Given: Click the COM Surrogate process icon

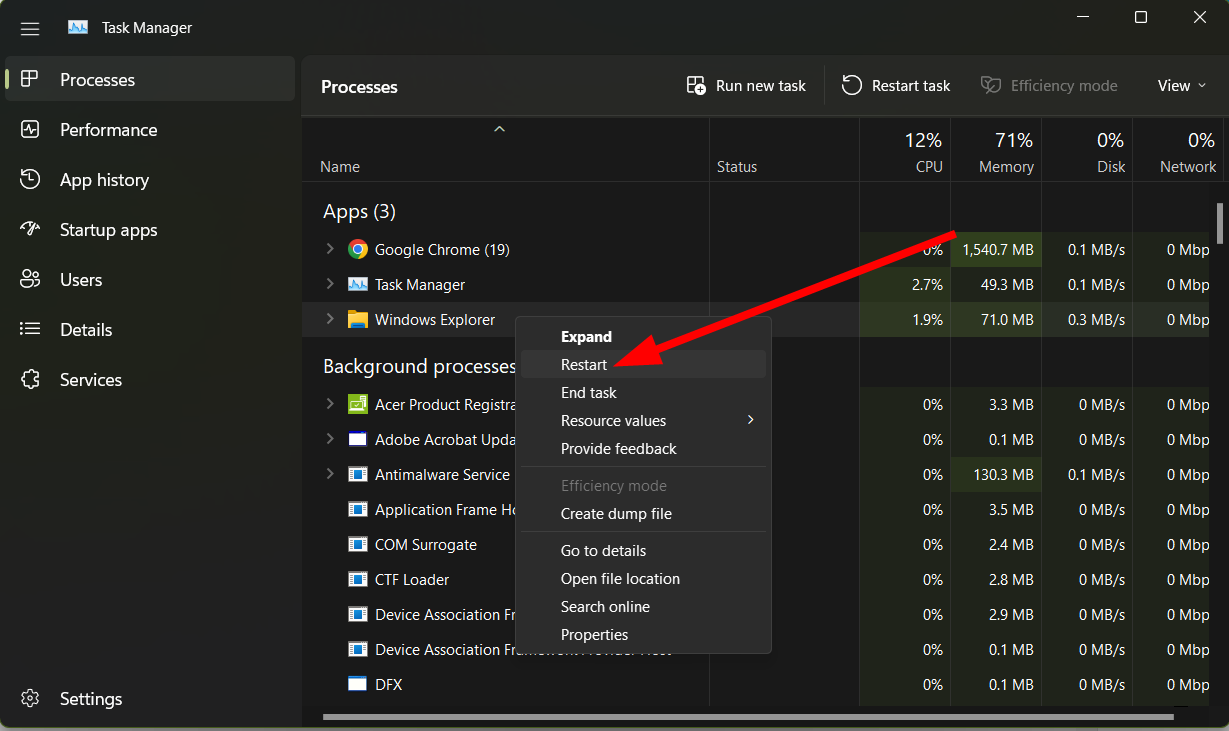Looking at the screenshot, I should (x=358, y=544).
